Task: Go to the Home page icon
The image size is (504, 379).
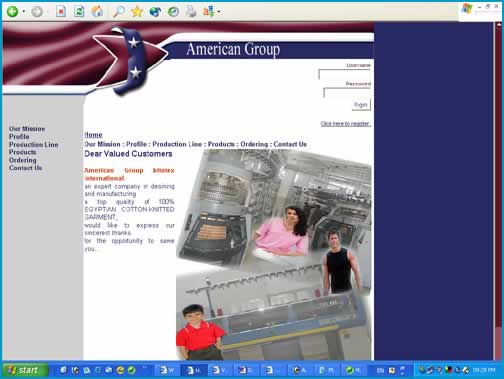Action: (x=97, y=11)
